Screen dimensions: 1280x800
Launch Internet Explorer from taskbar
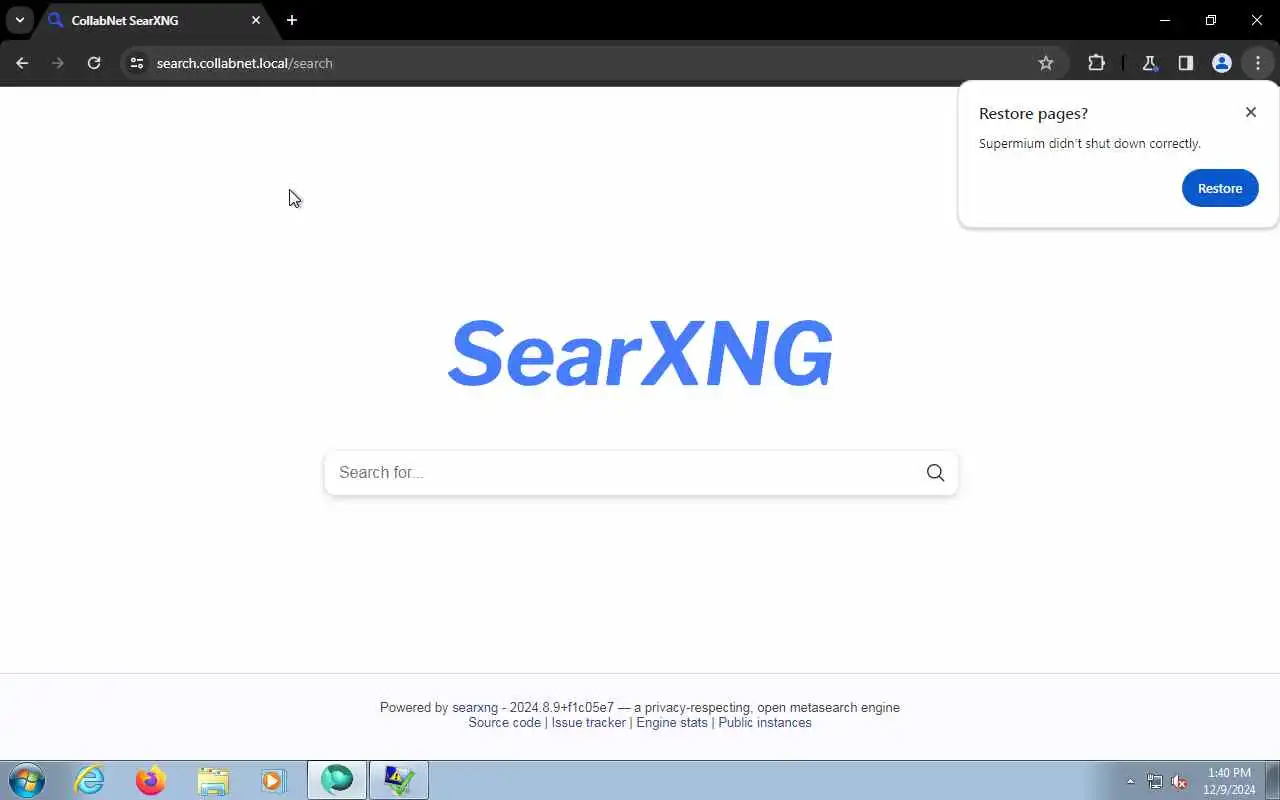(x=90, y=780)
